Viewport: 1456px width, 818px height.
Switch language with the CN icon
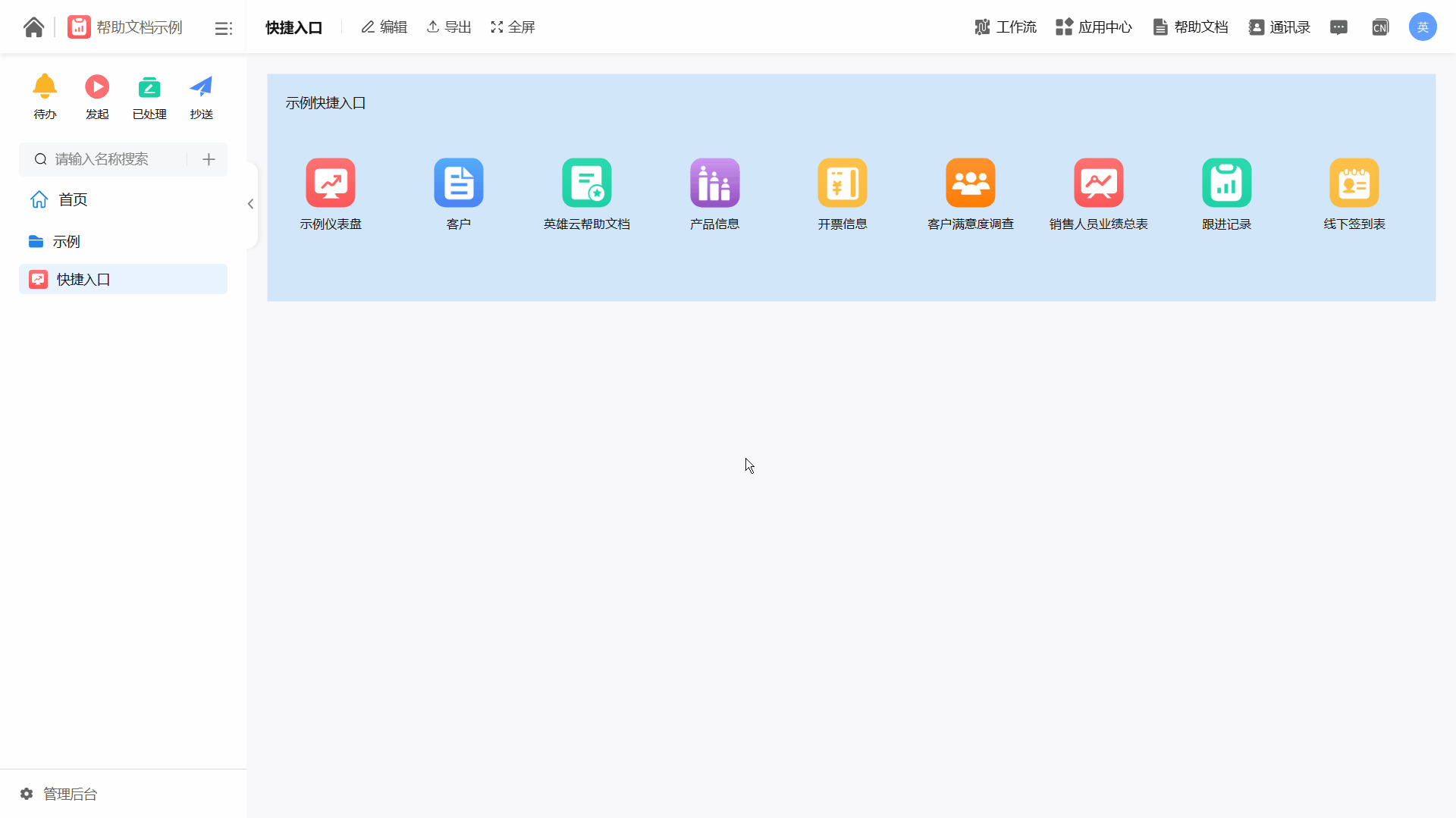pos(1380,27)
